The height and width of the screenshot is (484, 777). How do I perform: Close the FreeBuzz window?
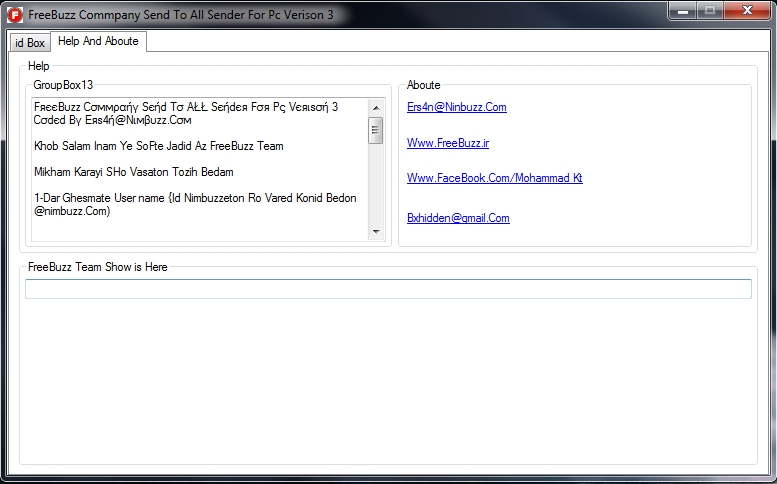tap(747, 10)
